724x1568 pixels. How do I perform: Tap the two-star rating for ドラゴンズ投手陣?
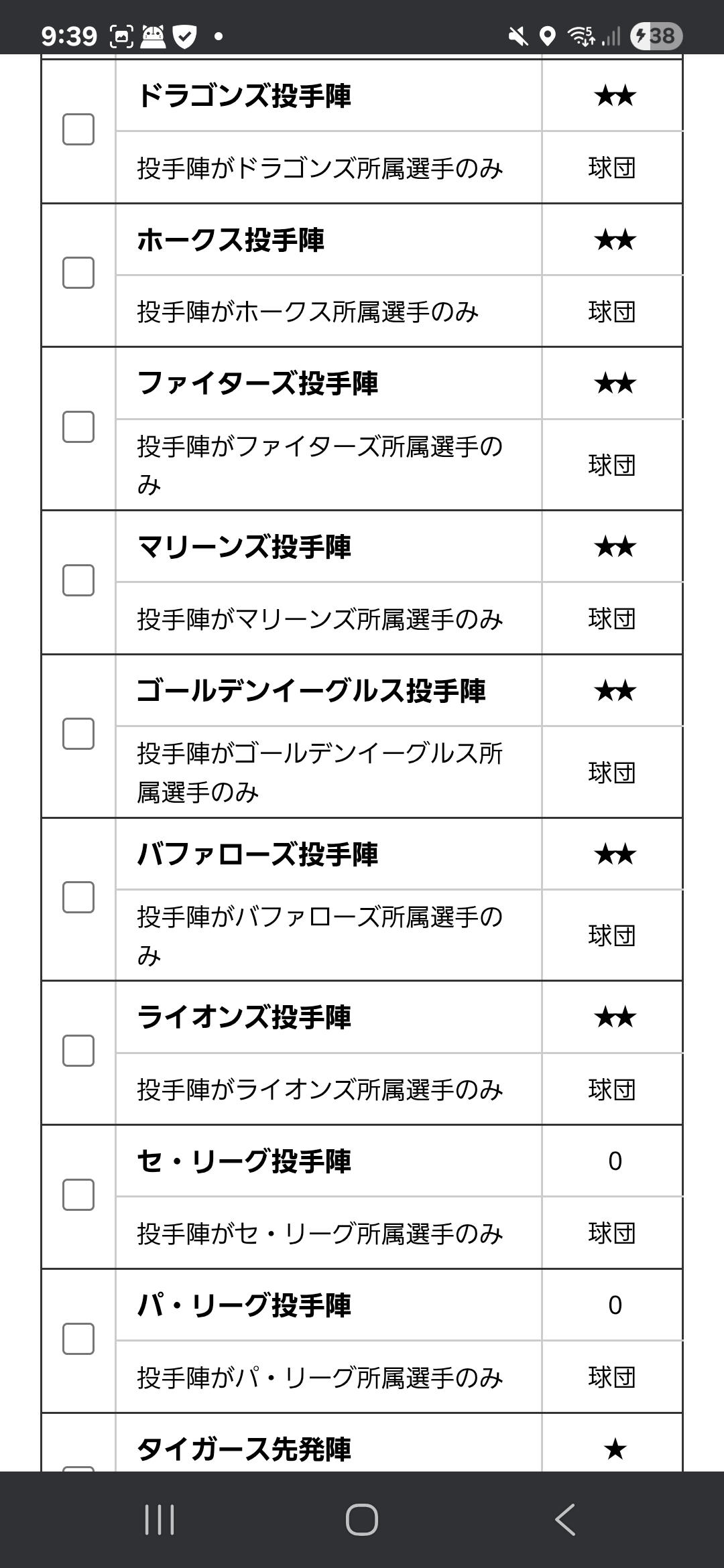[x=615, y=96]
